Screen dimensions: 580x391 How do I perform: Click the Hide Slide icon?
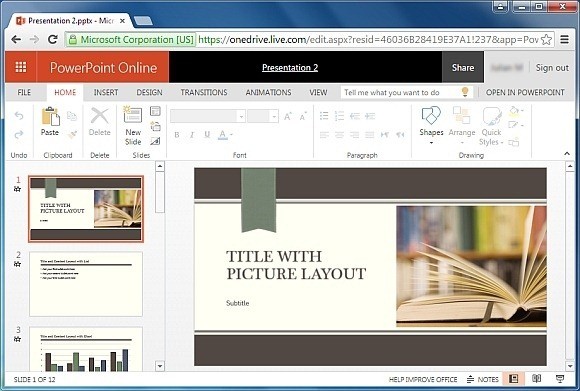click(155, 141)
